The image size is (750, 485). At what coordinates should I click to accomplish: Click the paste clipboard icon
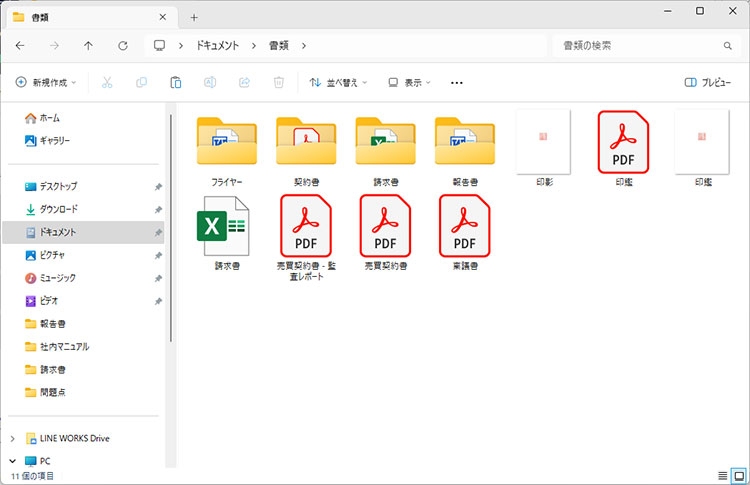click(x=175, y=82)
